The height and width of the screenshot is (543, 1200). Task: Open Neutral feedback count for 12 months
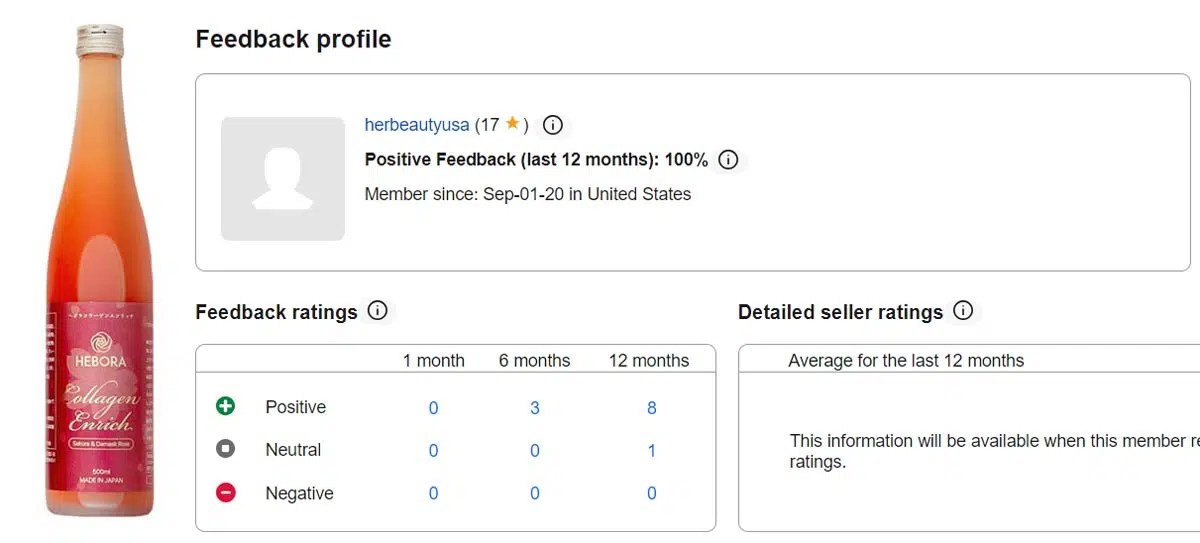652,451
